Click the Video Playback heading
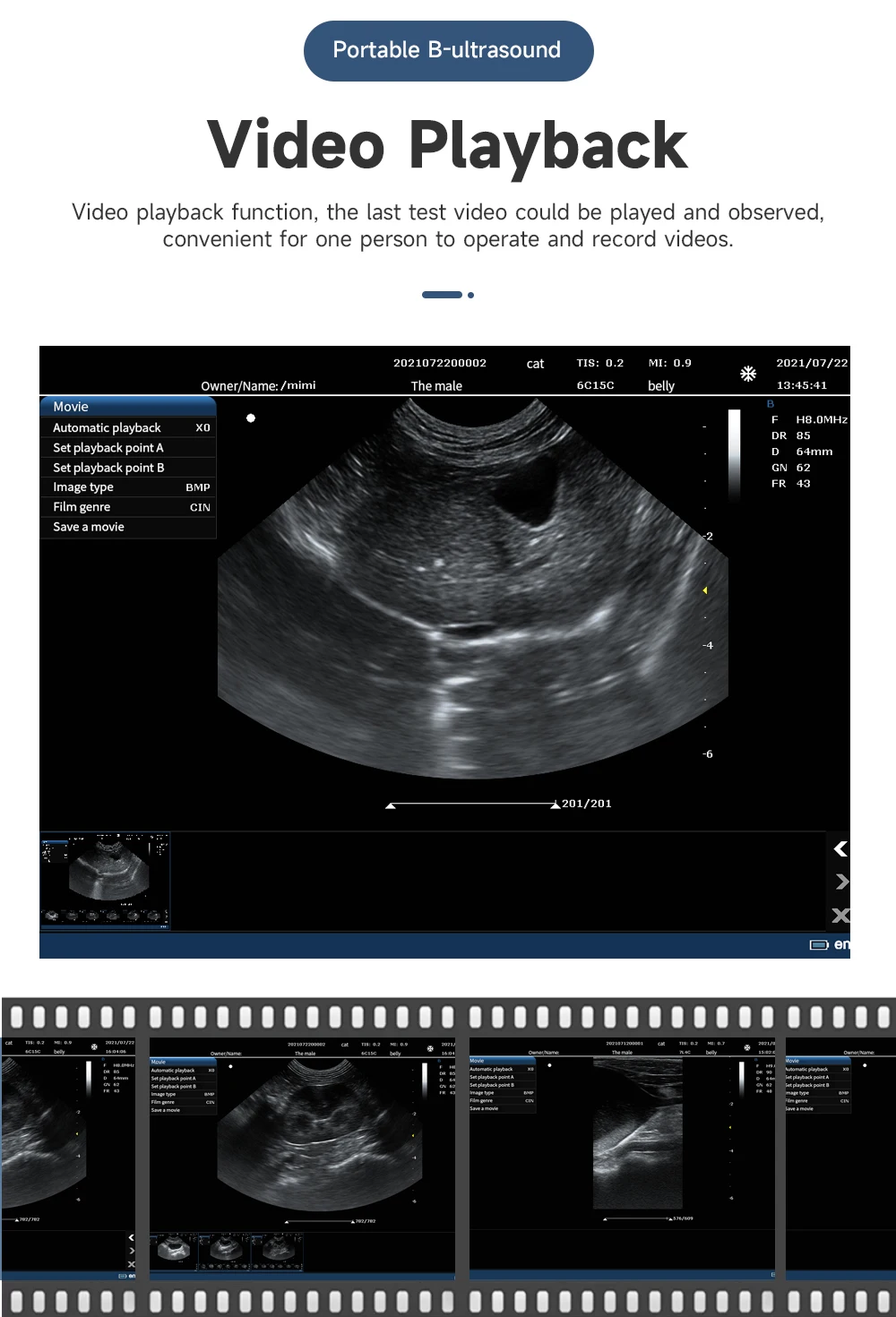Viewport: 896px width, 1317px height. coord(448,145)
